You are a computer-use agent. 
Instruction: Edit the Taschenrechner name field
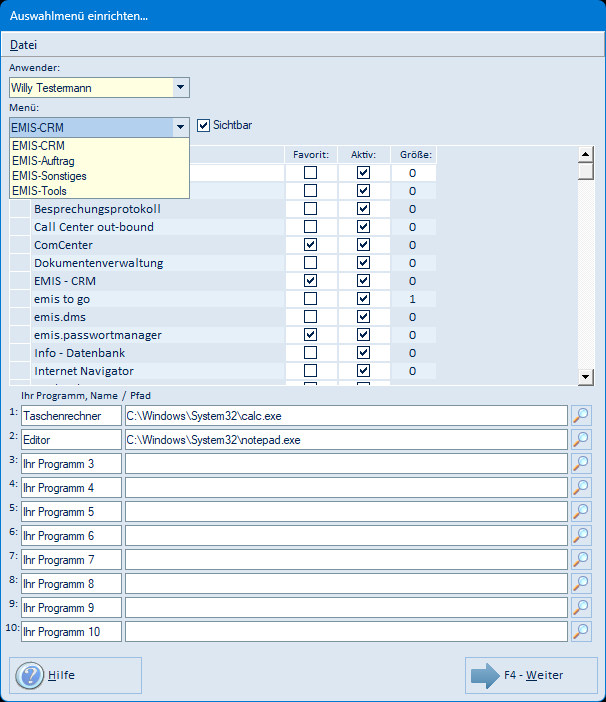coord(71,415)
